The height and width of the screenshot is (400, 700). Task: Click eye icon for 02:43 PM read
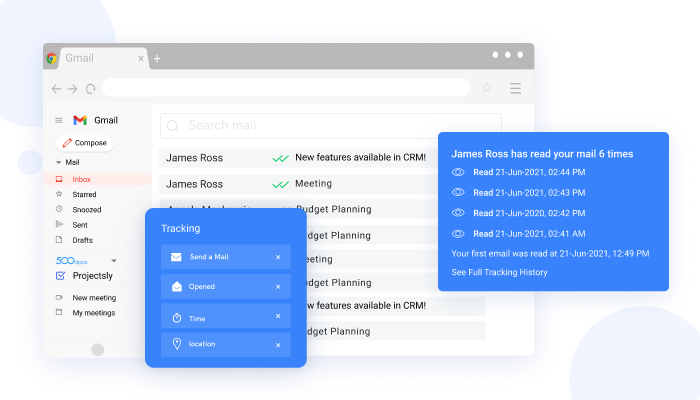click(x=458, y=192)
